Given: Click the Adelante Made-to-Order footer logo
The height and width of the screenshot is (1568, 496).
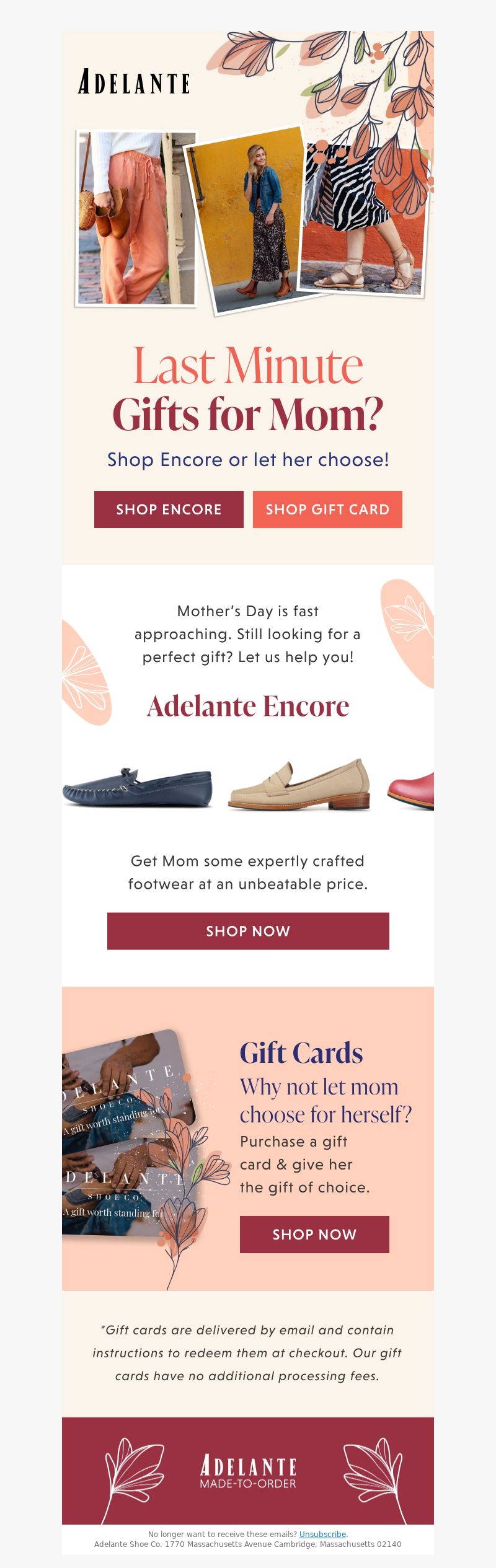Looking at the screenshot, I should [248, 1472].
